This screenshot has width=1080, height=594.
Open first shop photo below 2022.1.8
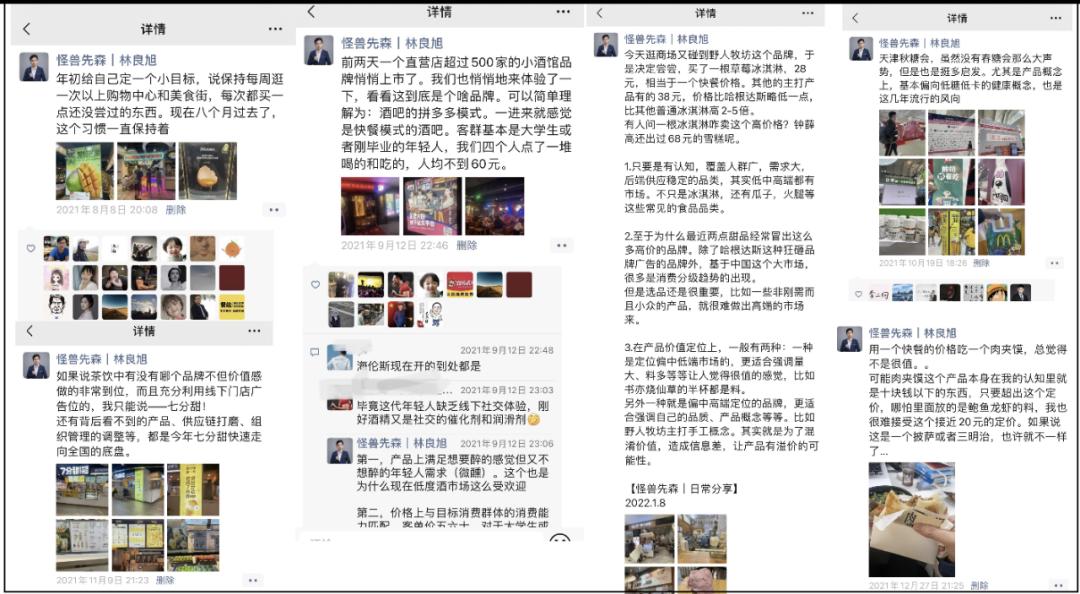click(x=650, y=540)
